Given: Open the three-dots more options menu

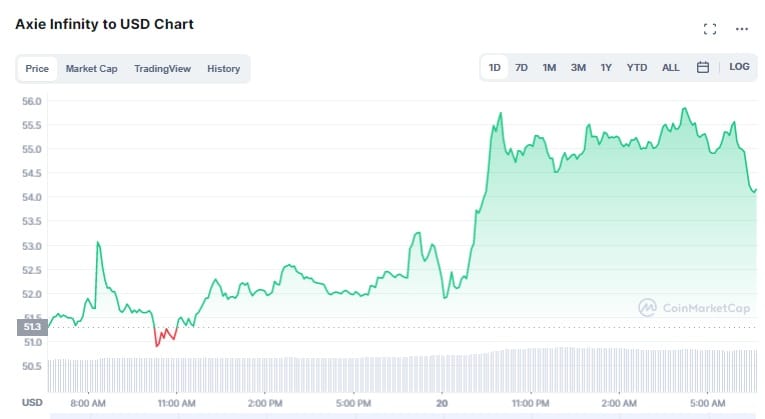Looking at the screenshot, I should coord(742,29).
